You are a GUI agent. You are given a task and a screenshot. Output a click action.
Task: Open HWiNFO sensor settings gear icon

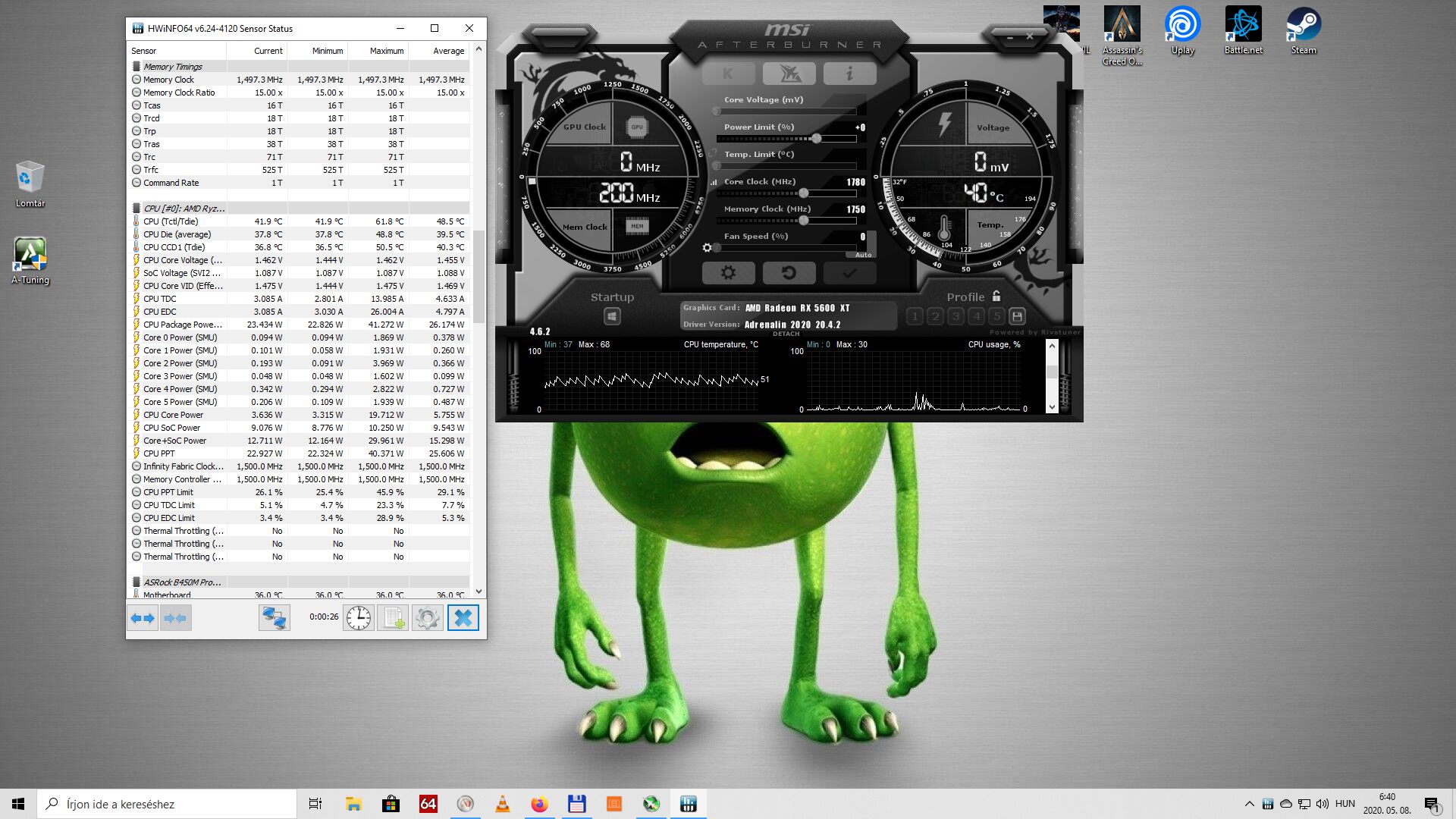[428, 618]
